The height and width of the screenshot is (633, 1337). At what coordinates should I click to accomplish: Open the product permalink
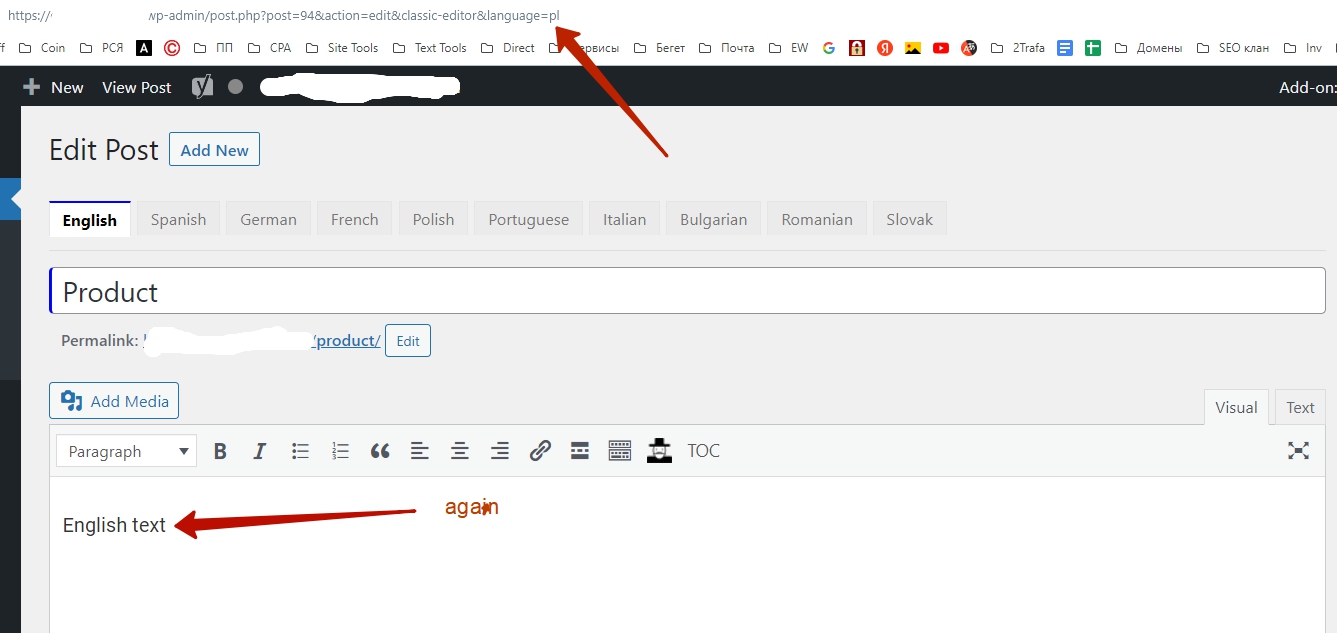pos(346,341)
